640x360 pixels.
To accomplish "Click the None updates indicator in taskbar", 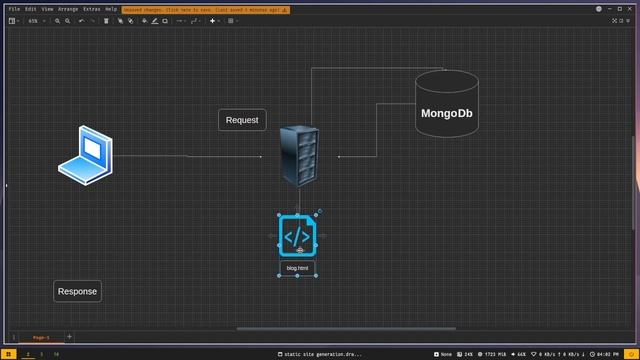I will point(443,354).
